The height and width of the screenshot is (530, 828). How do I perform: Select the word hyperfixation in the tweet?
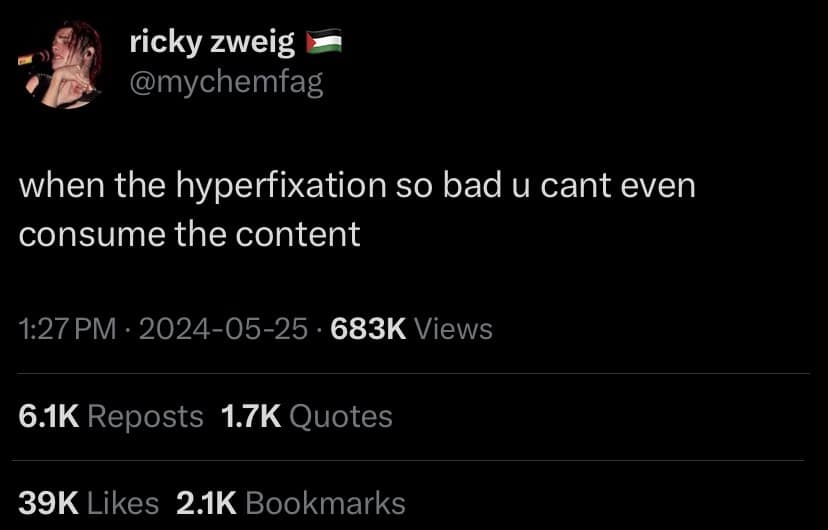pyautogui.click(x=280, y=186)
